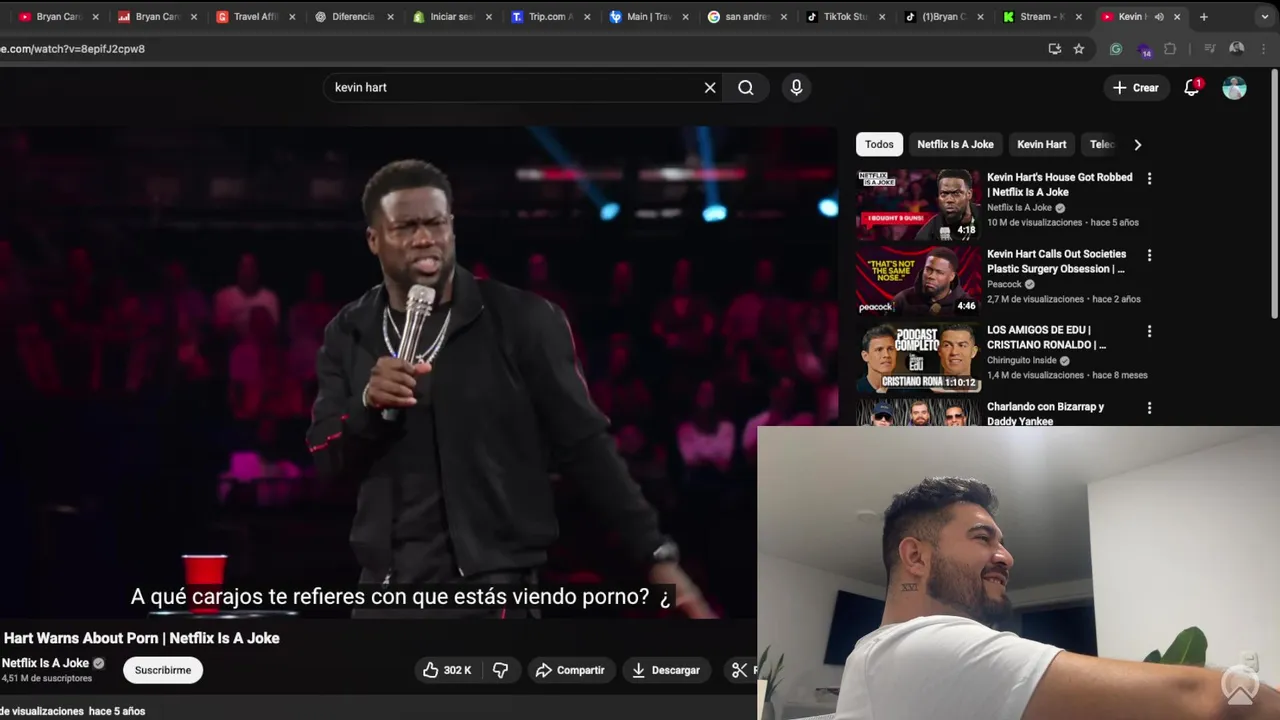Open YouTube notifications bell
This screenshot has height=720, width=1280.
click(x=1192, y=88)
